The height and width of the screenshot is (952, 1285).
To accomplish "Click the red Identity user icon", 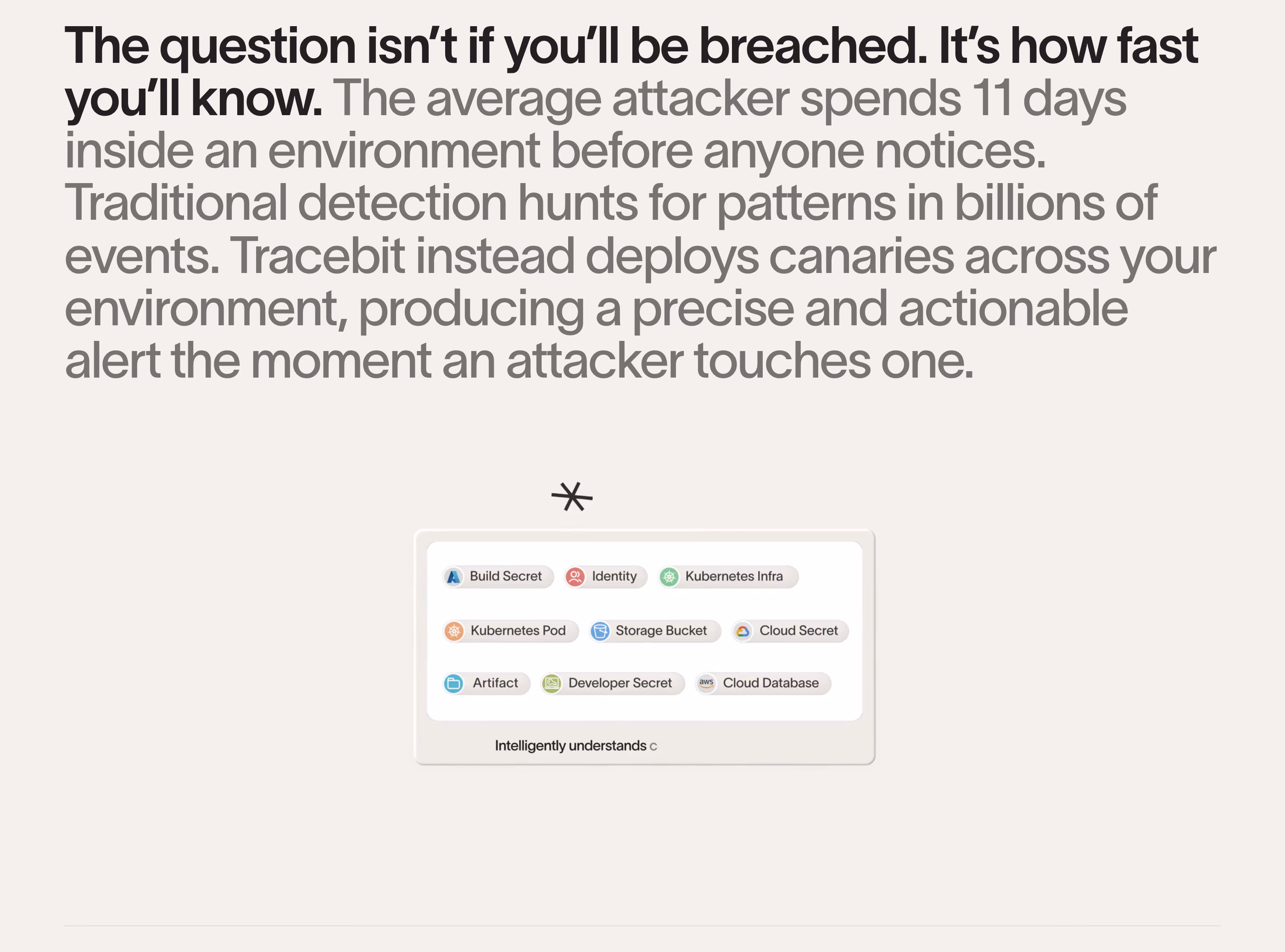I will click(x=575, y=577).
